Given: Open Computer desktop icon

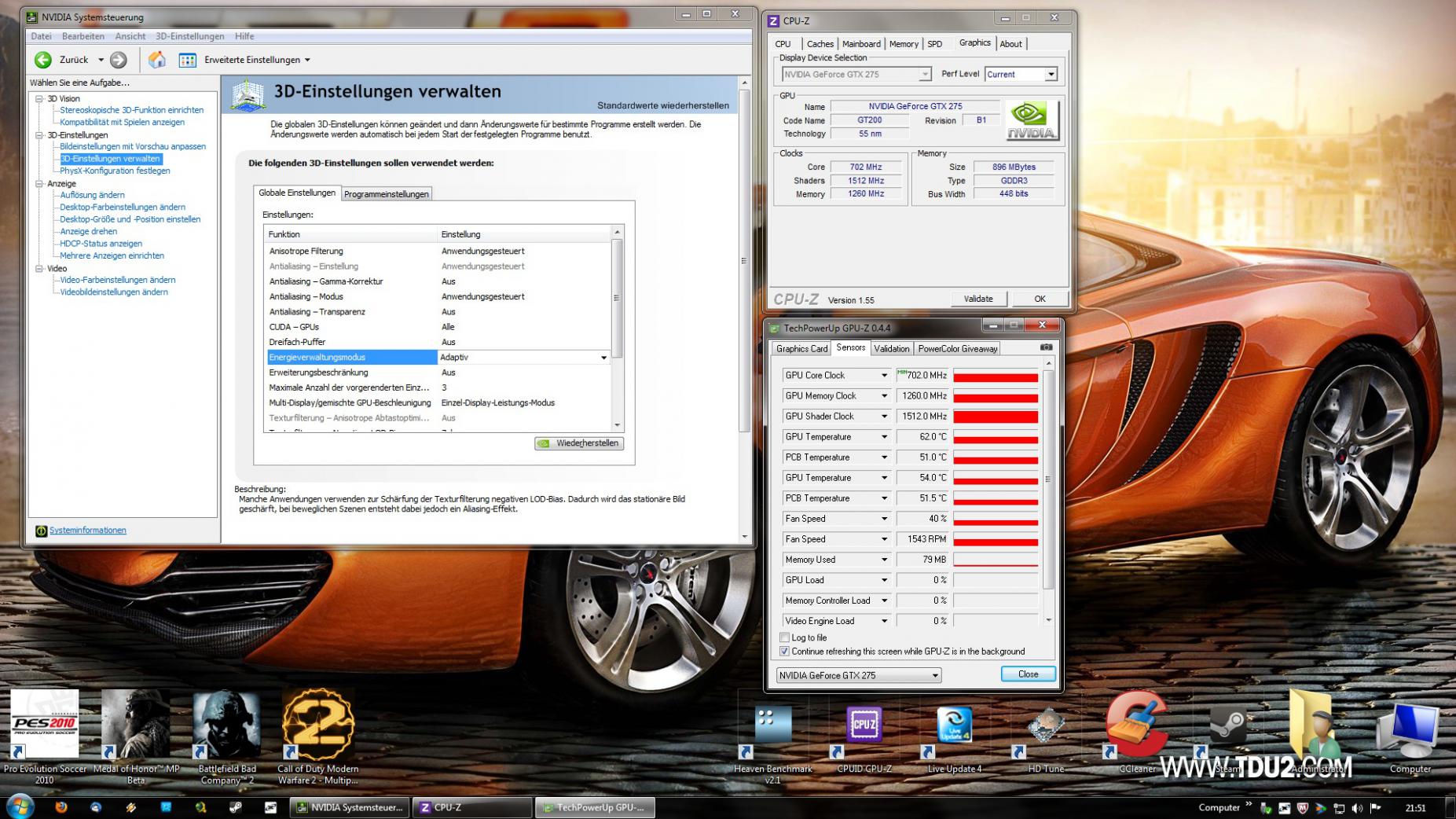Looking at the screenshot, I should 1410,737.
